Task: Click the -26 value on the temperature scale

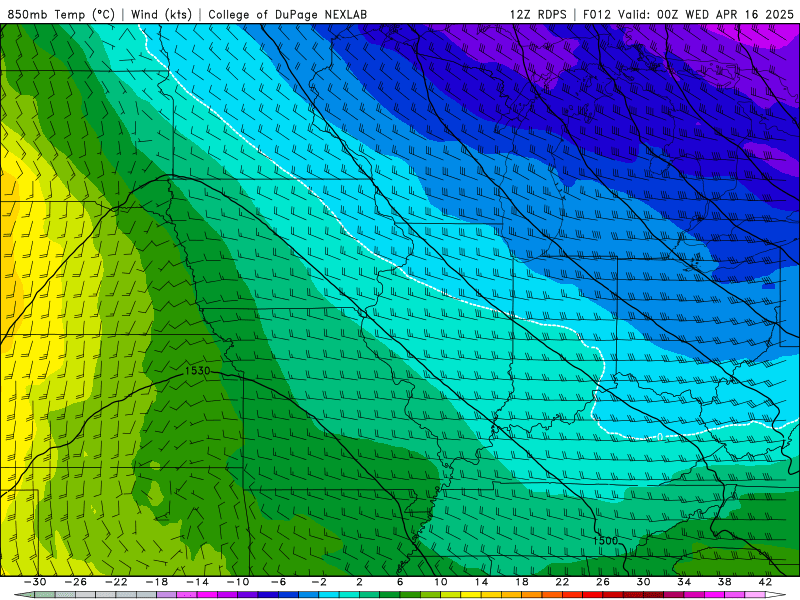Action: 76,582
